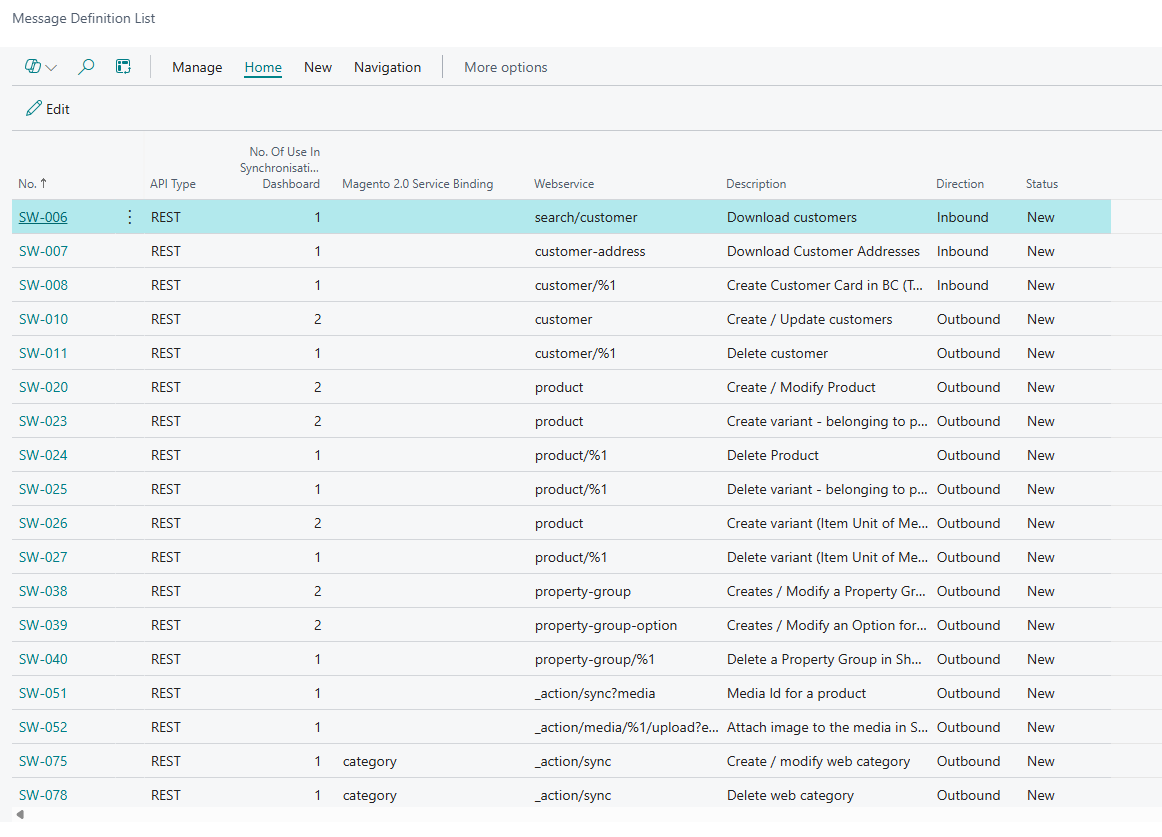
Task: Open the Copilot dropdown icon
Action: 40,67
